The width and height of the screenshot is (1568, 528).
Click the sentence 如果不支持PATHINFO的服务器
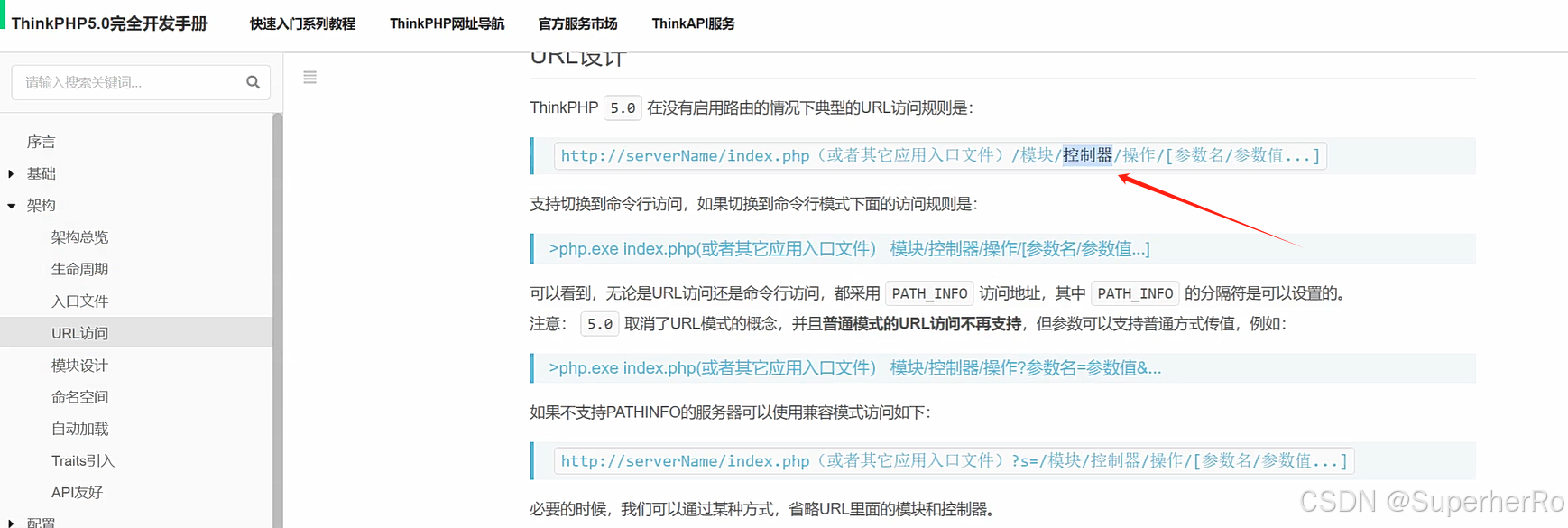coord(730,412)
